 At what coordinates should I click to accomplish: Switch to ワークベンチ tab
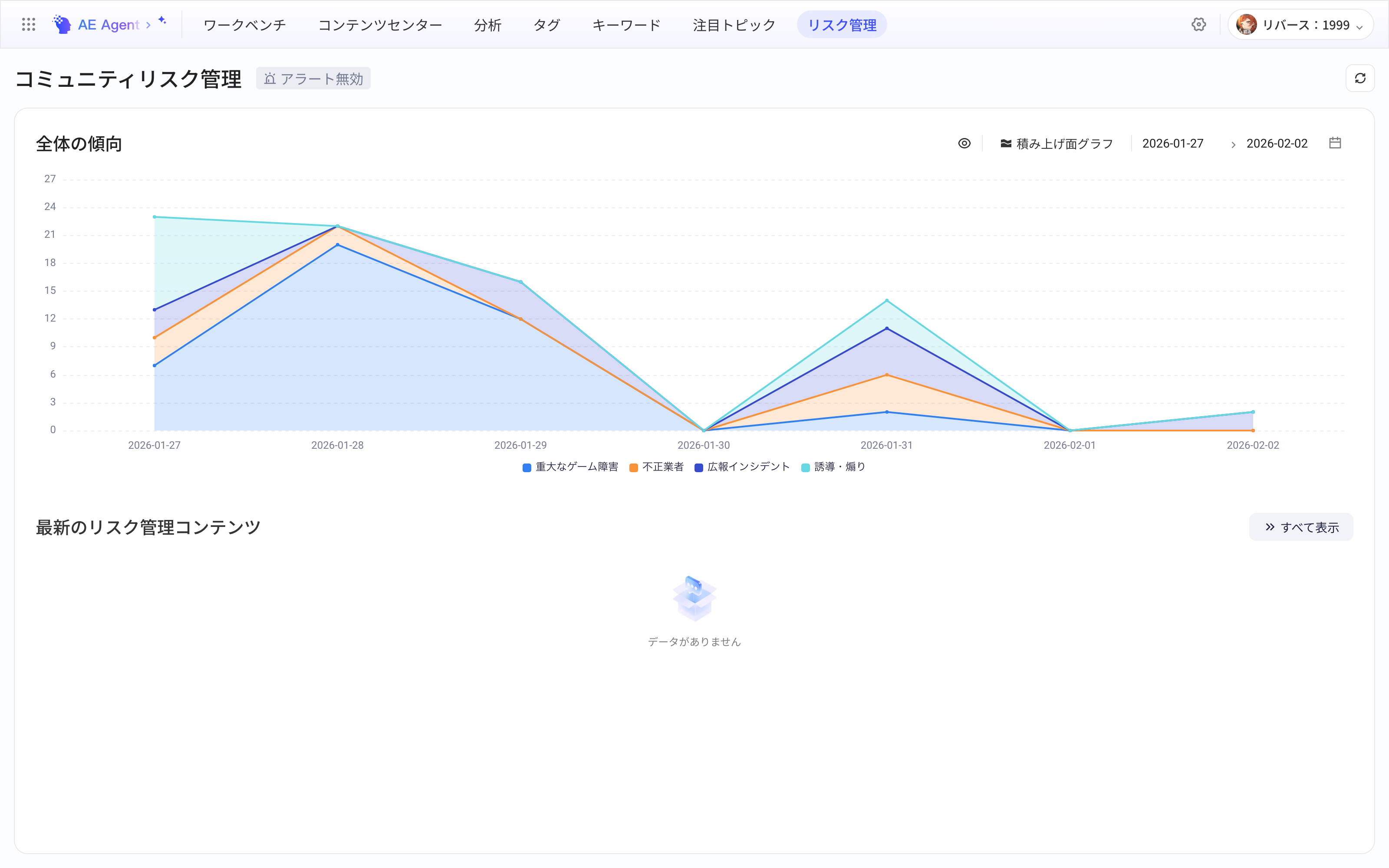tap(244, 25)
